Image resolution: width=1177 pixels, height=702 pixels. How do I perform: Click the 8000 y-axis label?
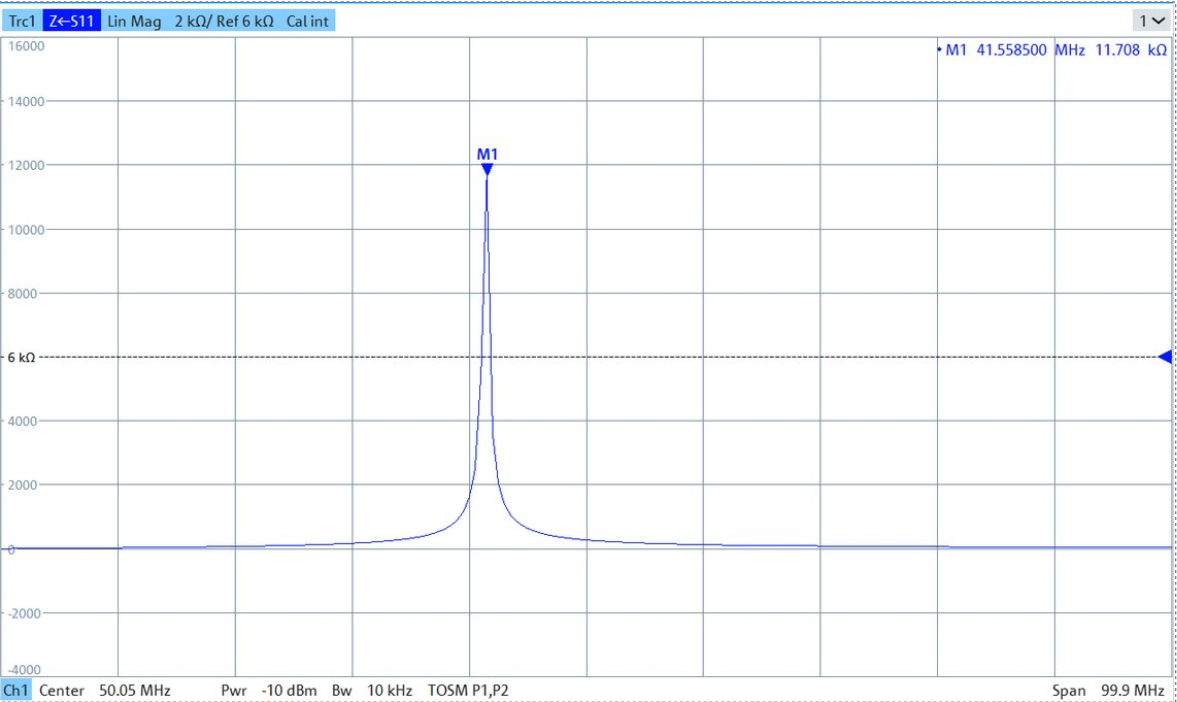(x=23, y=294)
